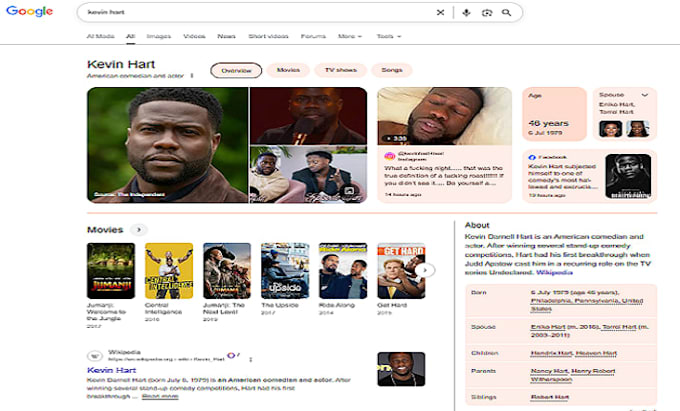680x411 pixels.
Task: Open the Instagram post text about the roast
Action: pos(444,175)
